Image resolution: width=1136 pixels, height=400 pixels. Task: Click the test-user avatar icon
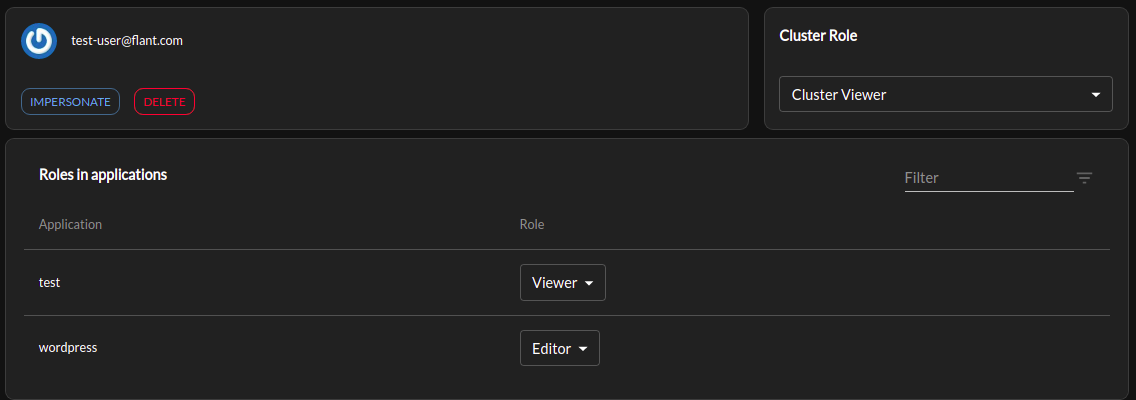coord(39,41)
